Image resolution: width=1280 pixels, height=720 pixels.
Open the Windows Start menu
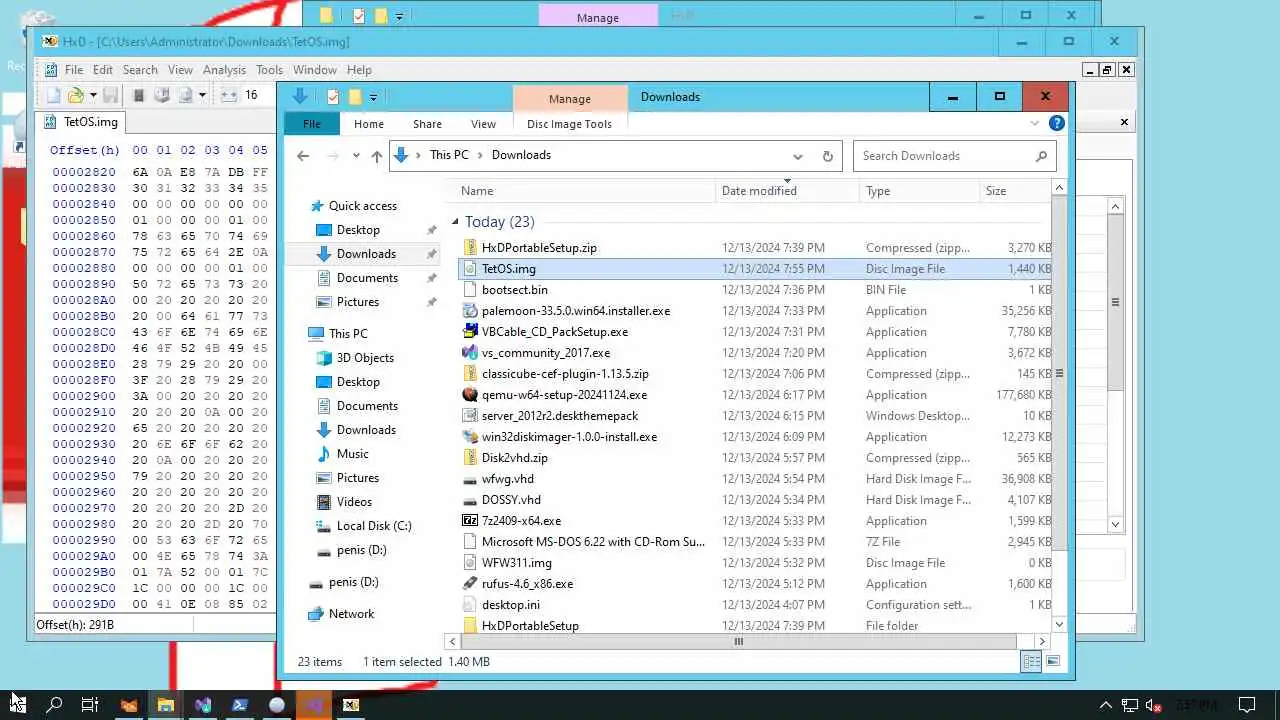18,705
